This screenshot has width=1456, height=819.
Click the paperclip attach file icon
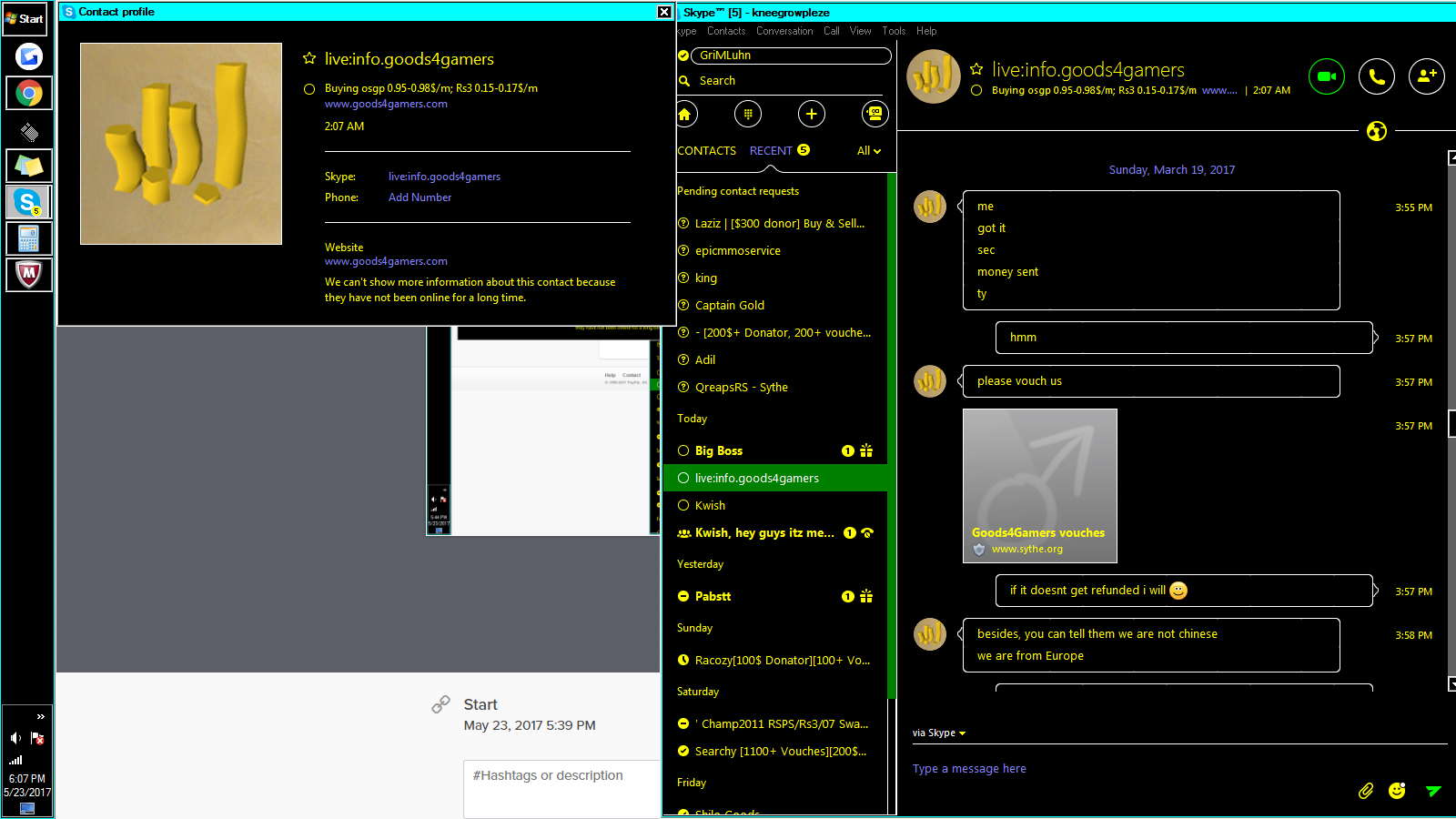click(1366, 791)
